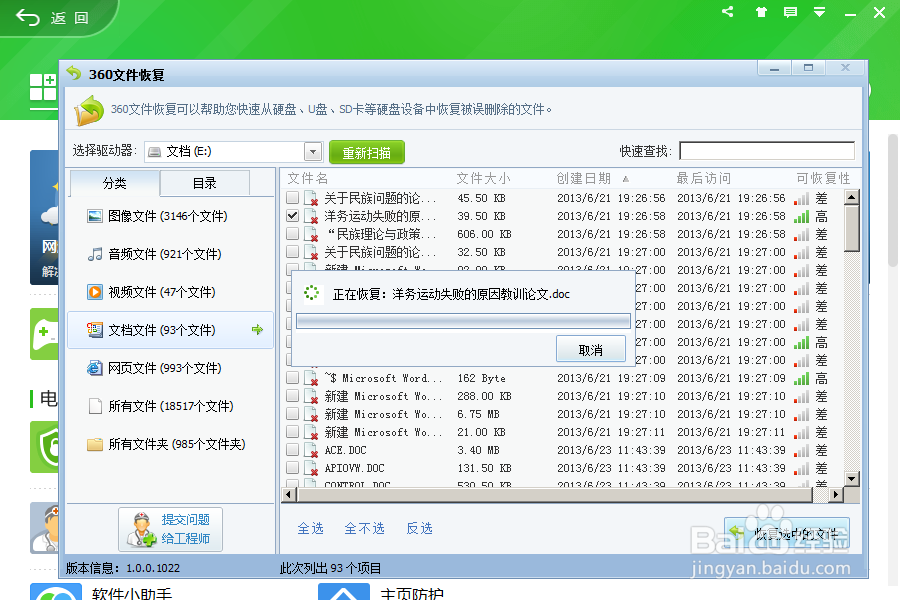This screenshot has height=600, width=900.
Task: Click the scroll right arrow of file list
Action: coord(836,494)
